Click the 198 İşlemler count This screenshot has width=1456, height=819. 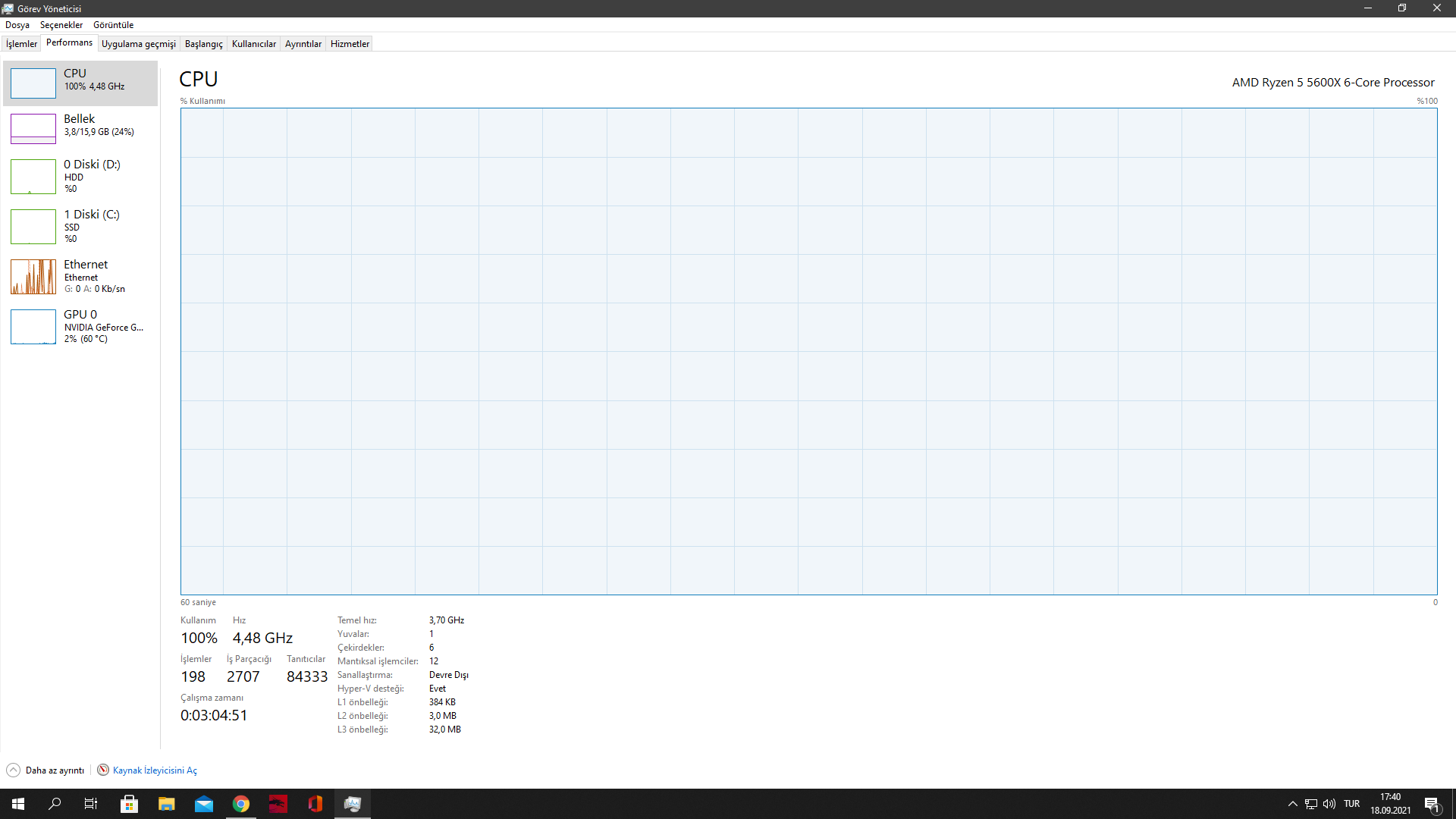[x=193, y=676]
